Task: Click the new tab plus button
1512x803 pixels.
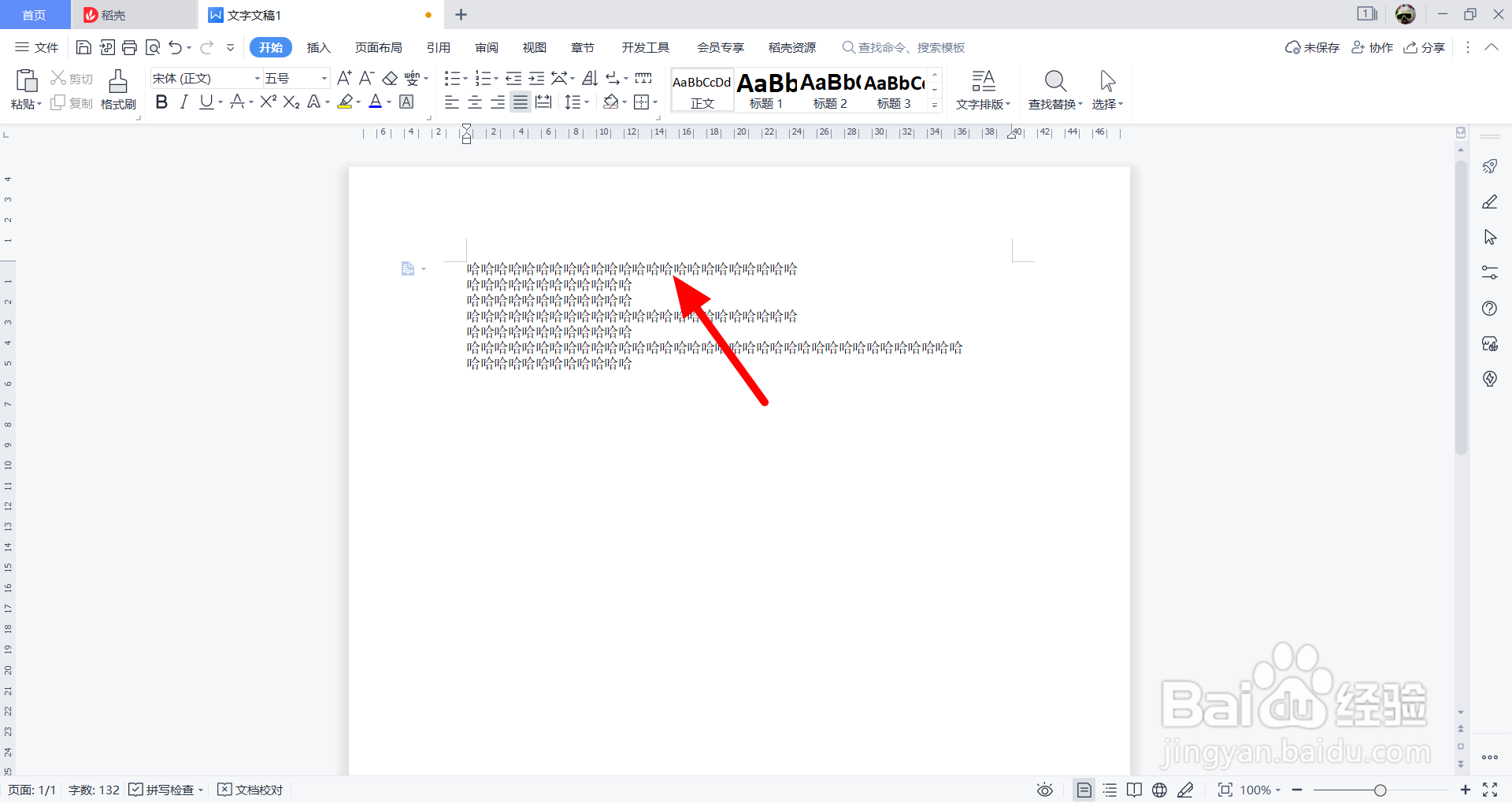Action: click(461, 14)
